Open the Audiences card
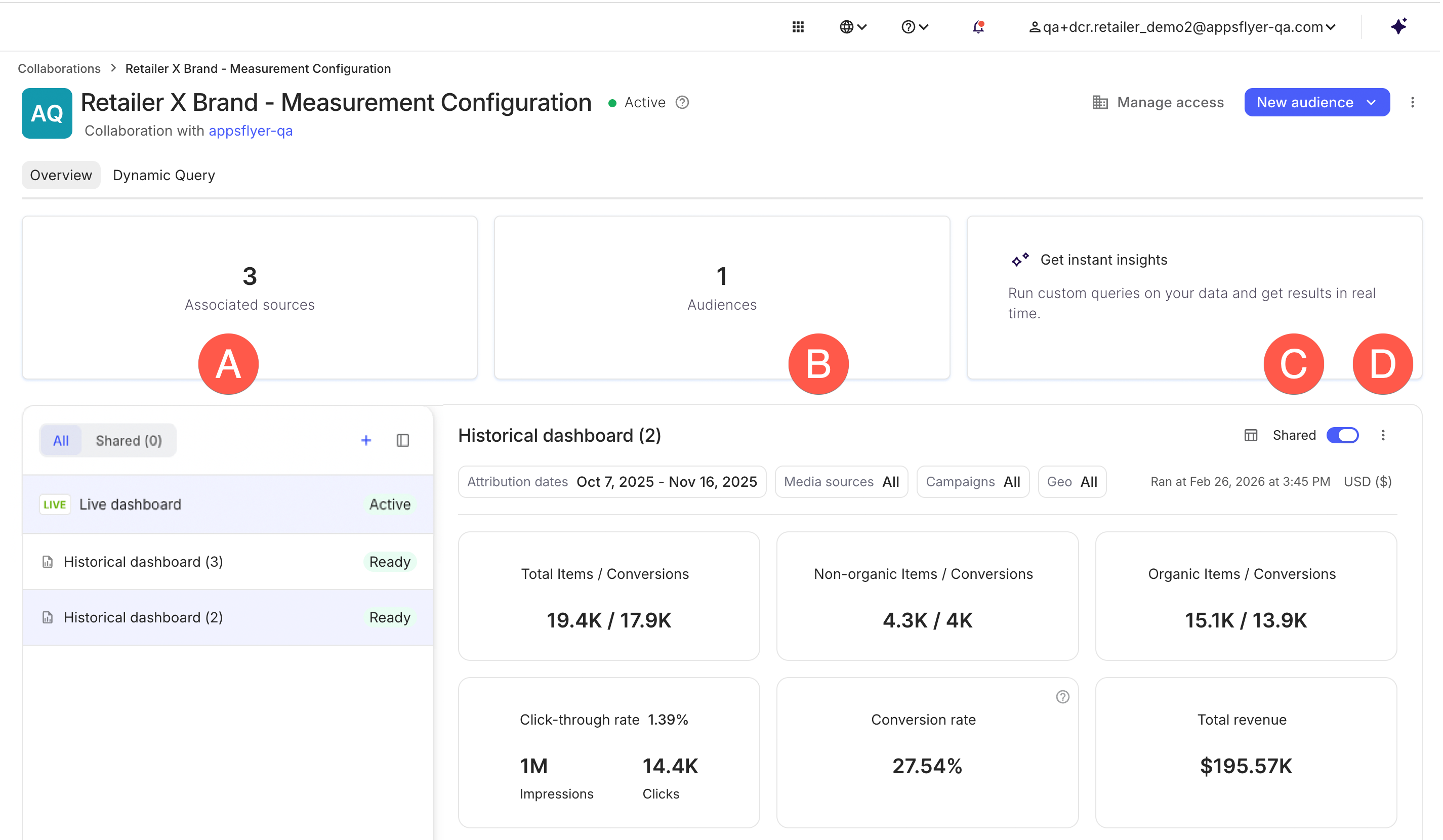 (722, 298)
